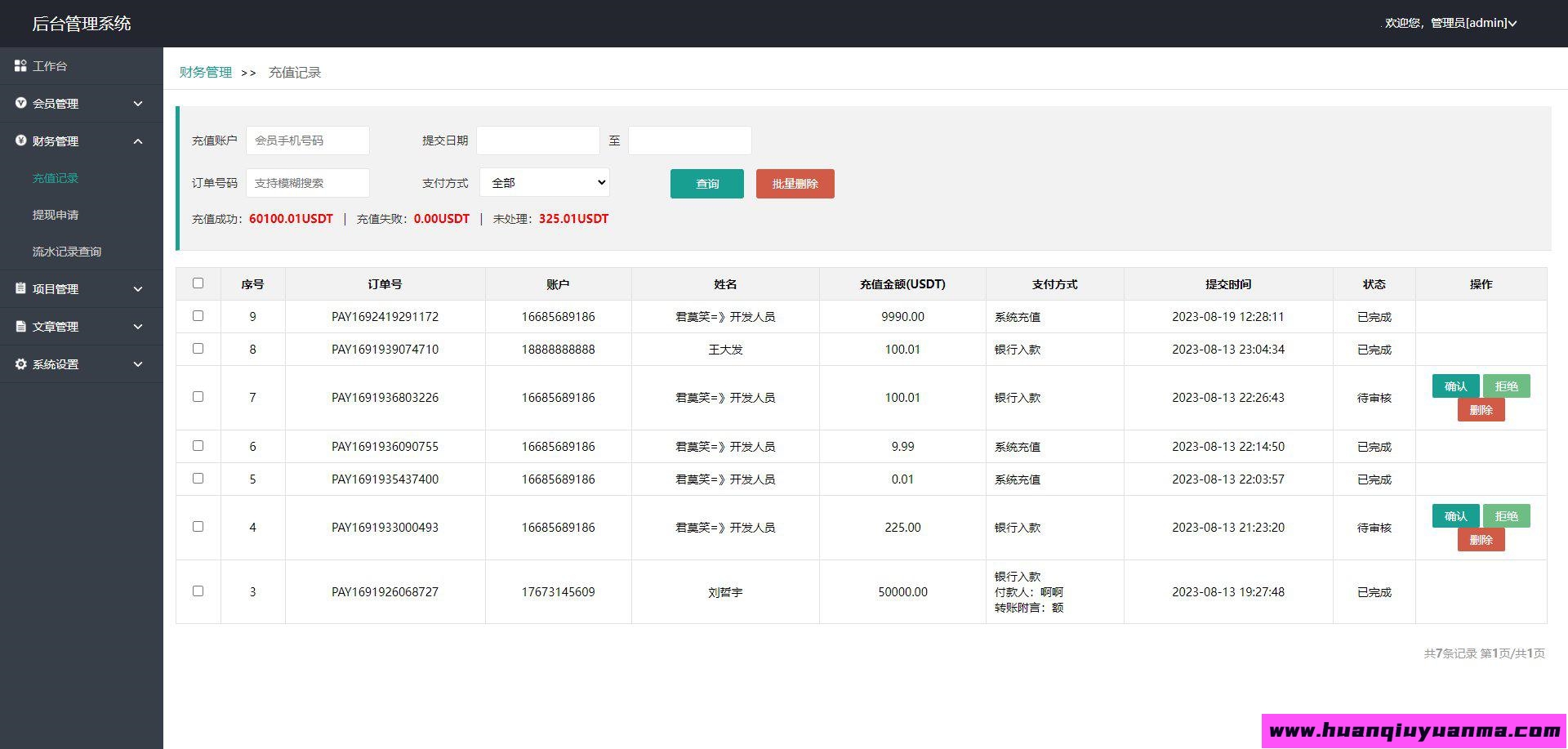The image size is (1568, 749).
Task: Click the timestamp 2023-08-19 12:28:11
Action: point(1228,316)
